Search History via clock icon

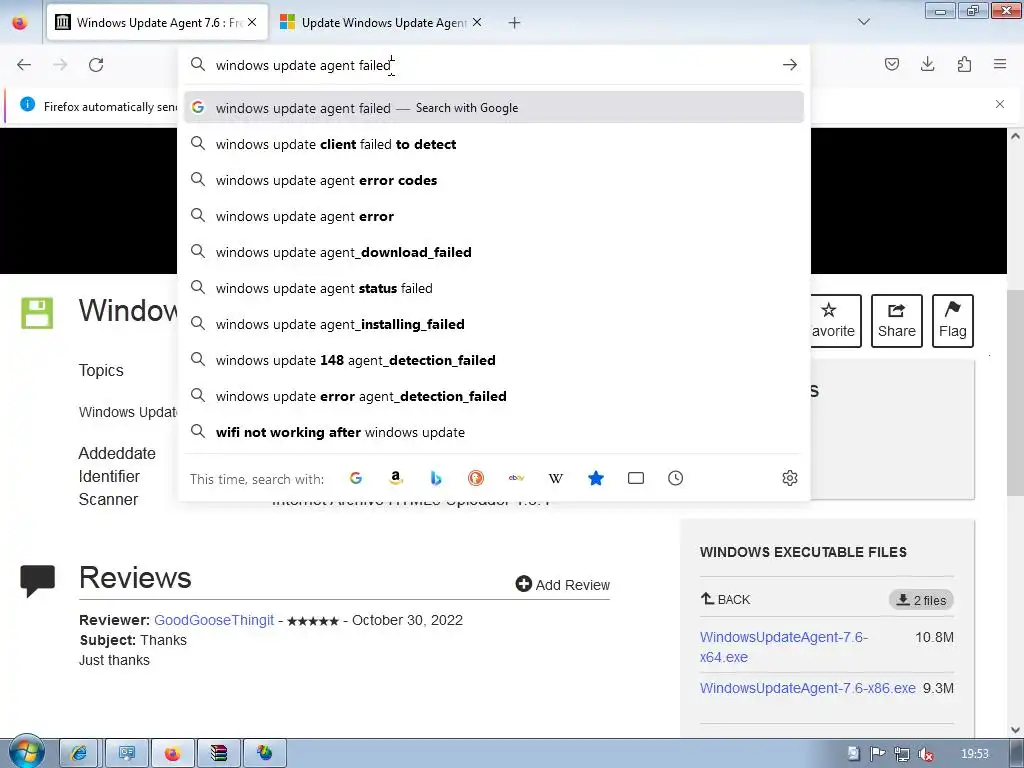[x=675, y=478]
